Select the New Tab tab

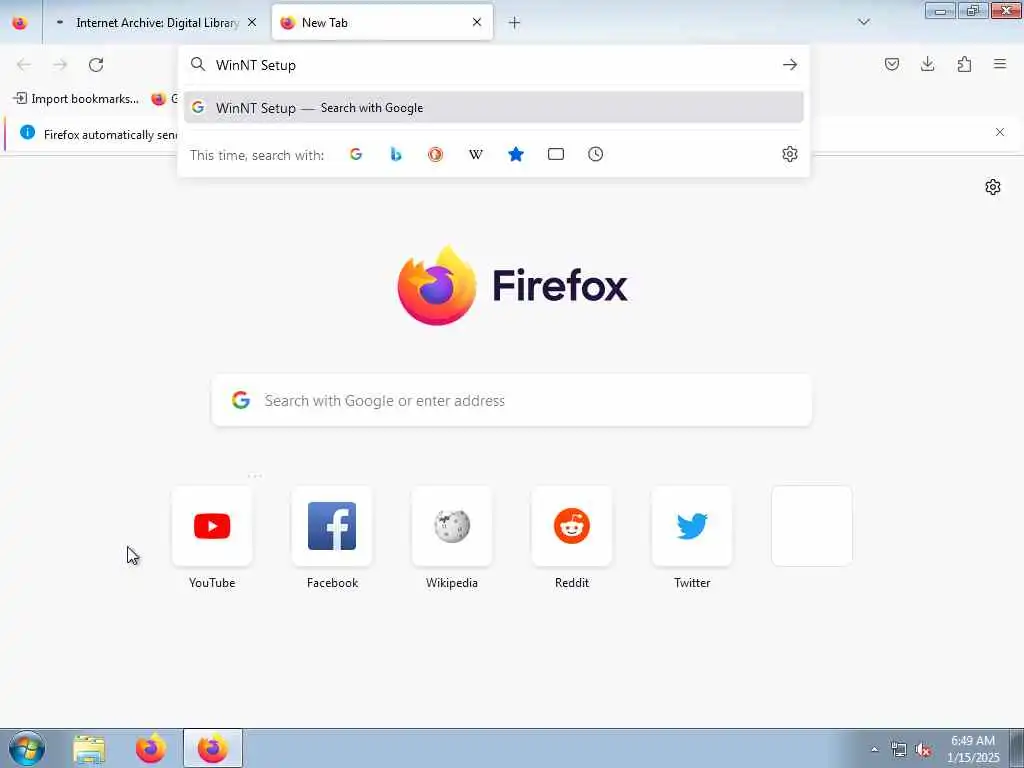tap(382, 23)
